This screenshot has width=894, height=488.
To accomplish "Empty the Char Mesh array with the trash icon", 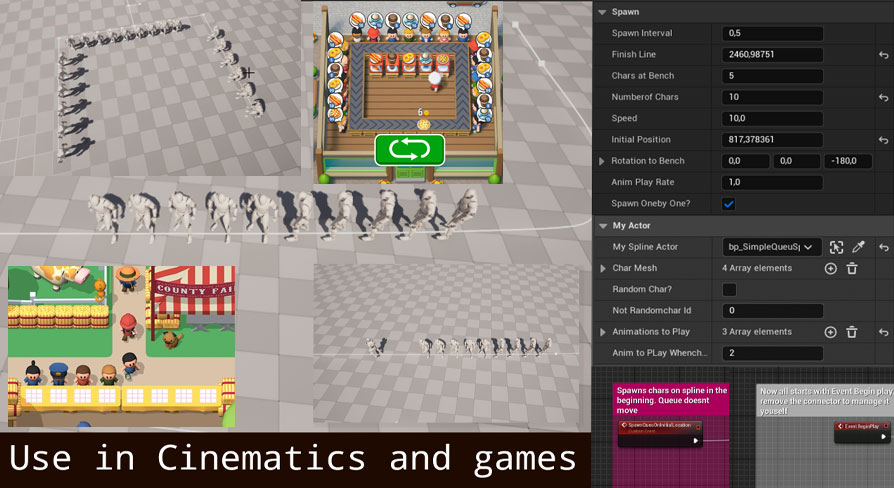I will (x=852, y=269).
